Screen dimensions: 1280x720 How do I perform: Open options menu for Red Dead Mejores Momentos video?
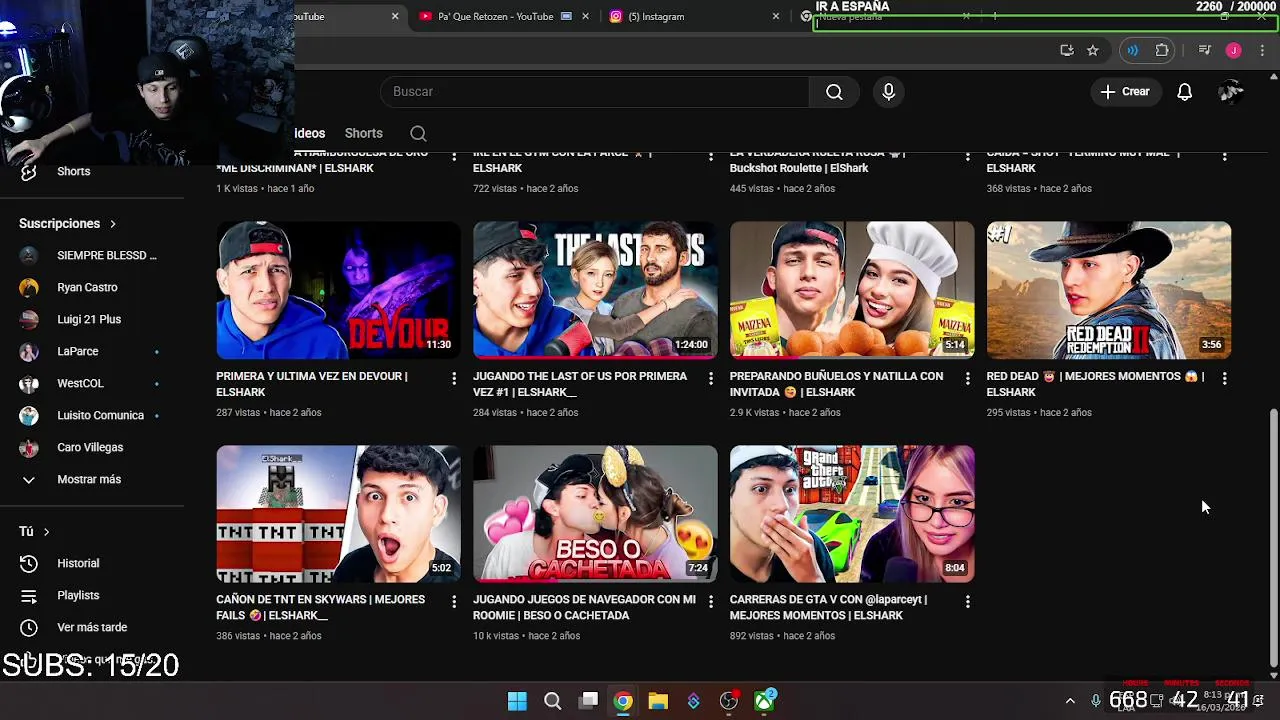[x=1224, y=378]
